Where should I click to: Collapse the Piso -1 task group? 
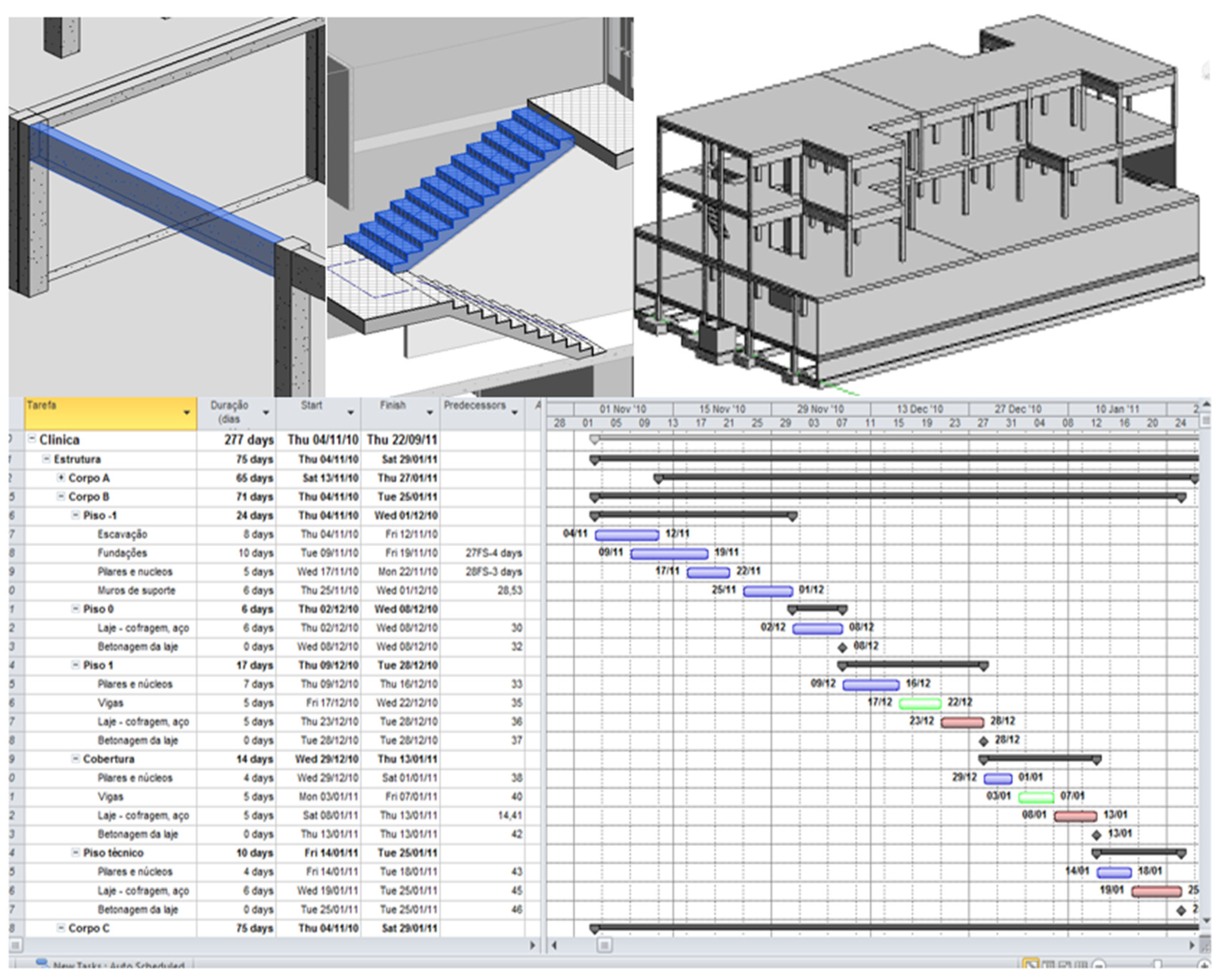pyautogui.click(x=75, y=515)
